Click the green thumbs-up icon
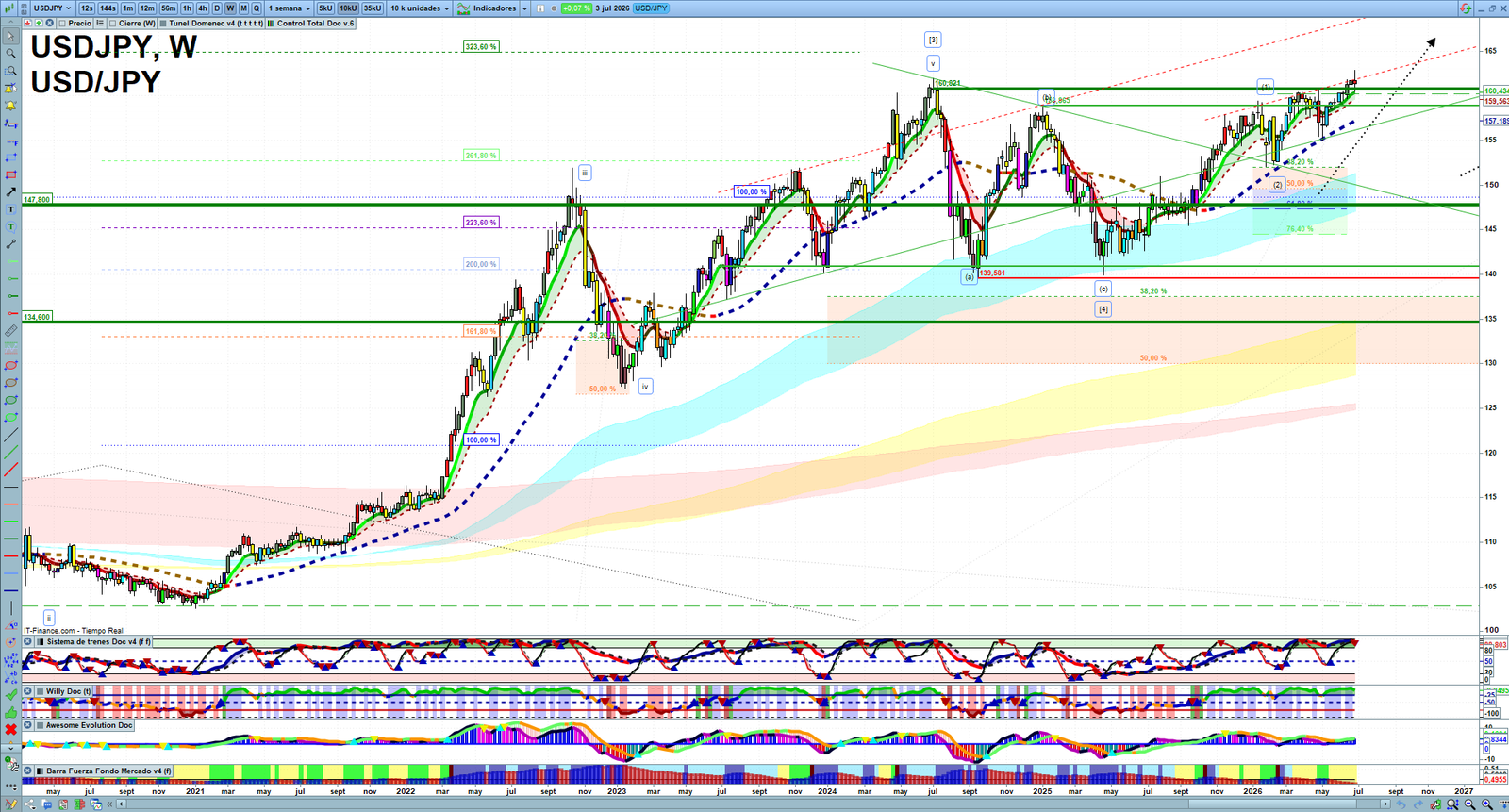Viewport: 1509px width, 812px height. [x=10, y=713]
